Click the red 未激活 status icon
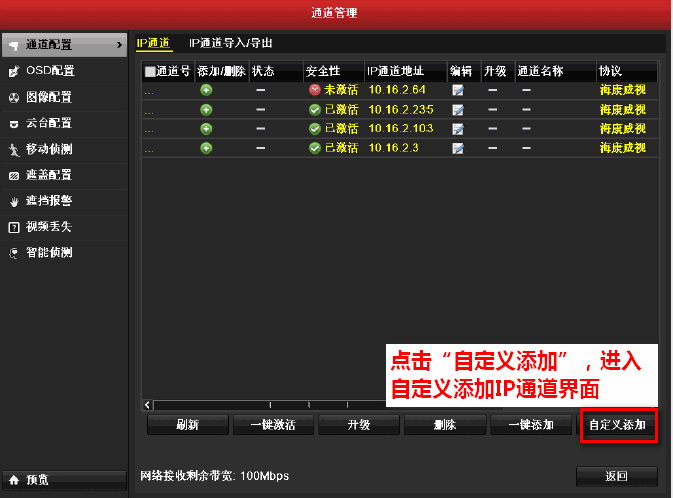The width and height of the screenshot is (673, 498). (315, 90)
